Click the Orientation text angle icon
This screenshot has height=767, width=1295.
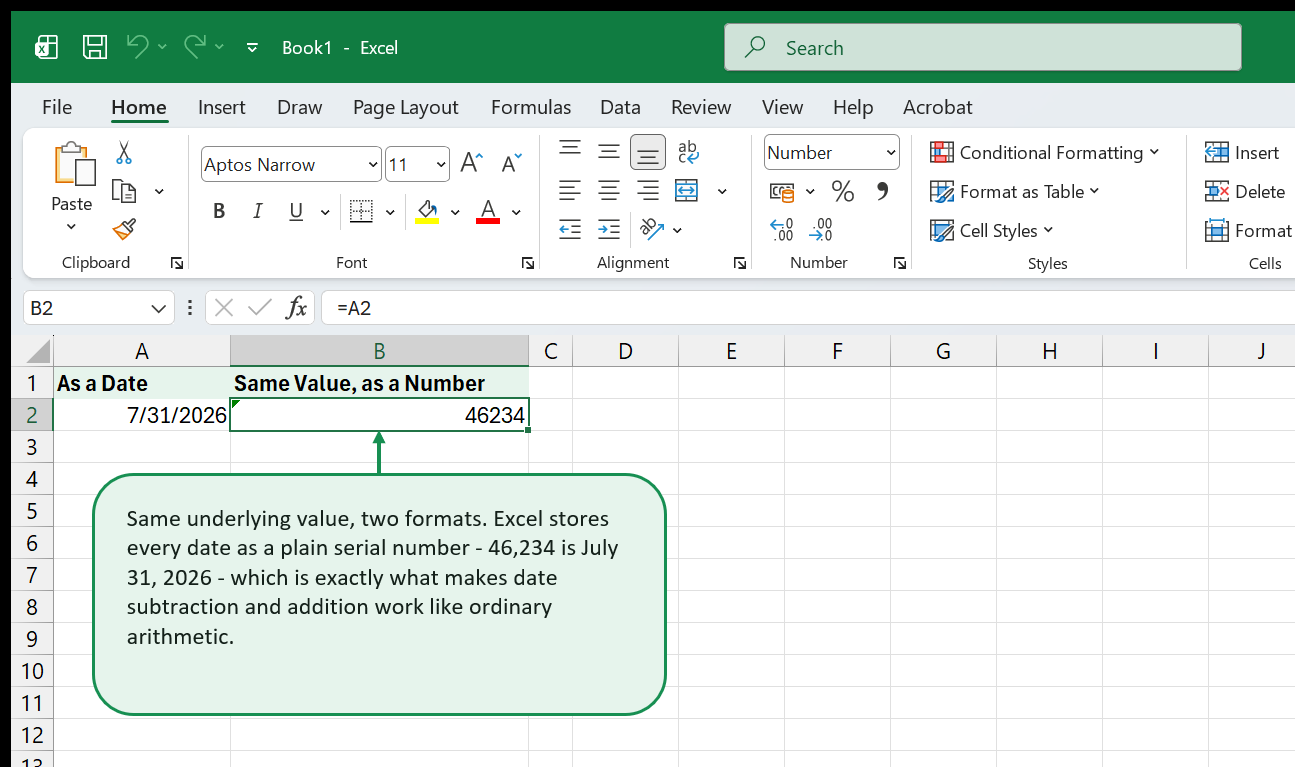(x=652, y=229)
